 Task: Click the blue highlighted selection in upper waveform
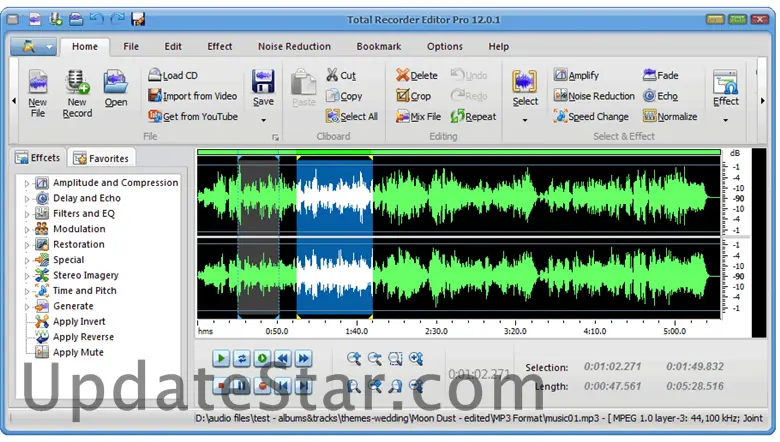pyautogui.click(x=334, y=195)
